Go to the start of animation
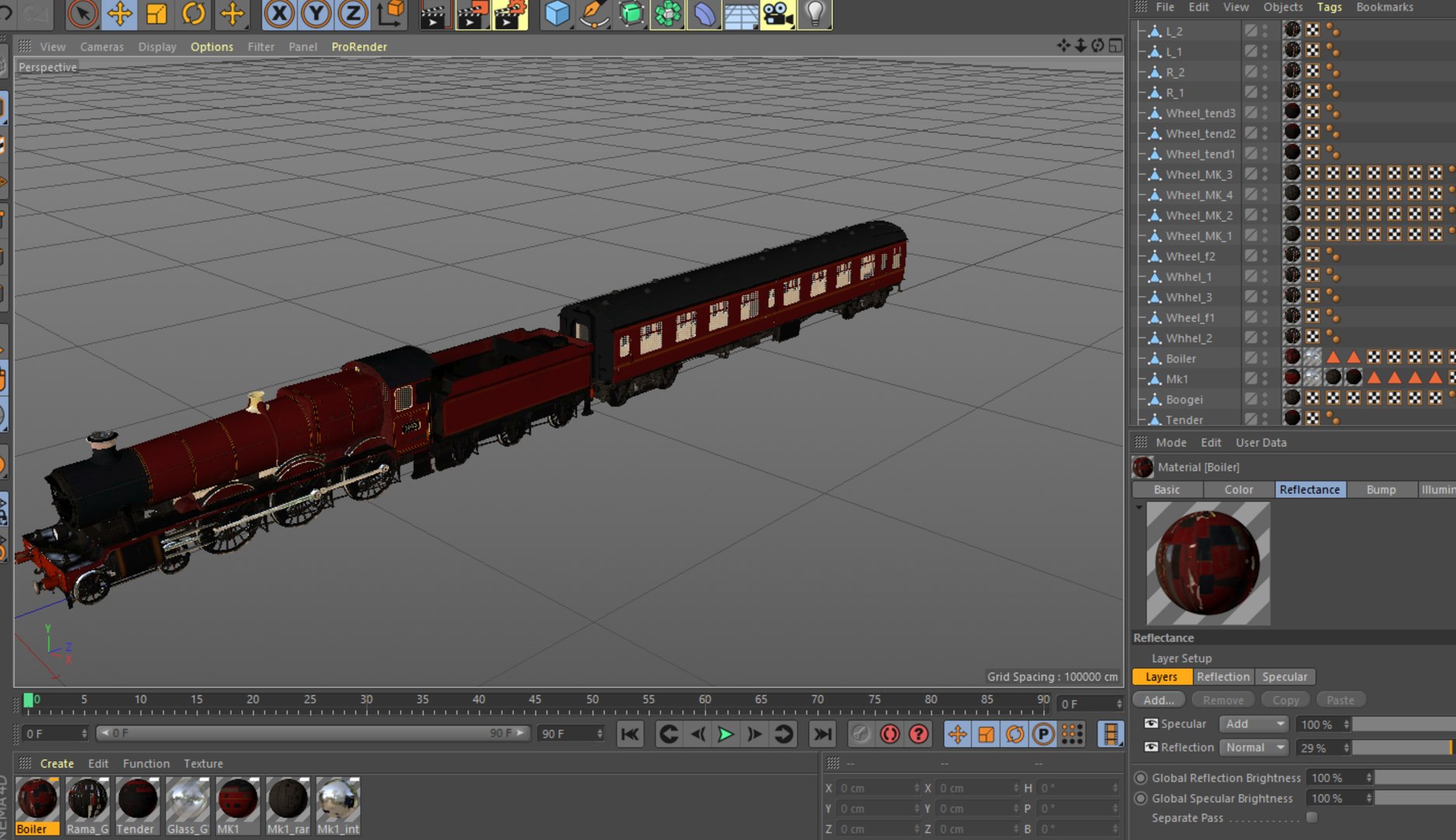Screen dimensions: 1456x840 pyautogui.click(x=630, y=734)
